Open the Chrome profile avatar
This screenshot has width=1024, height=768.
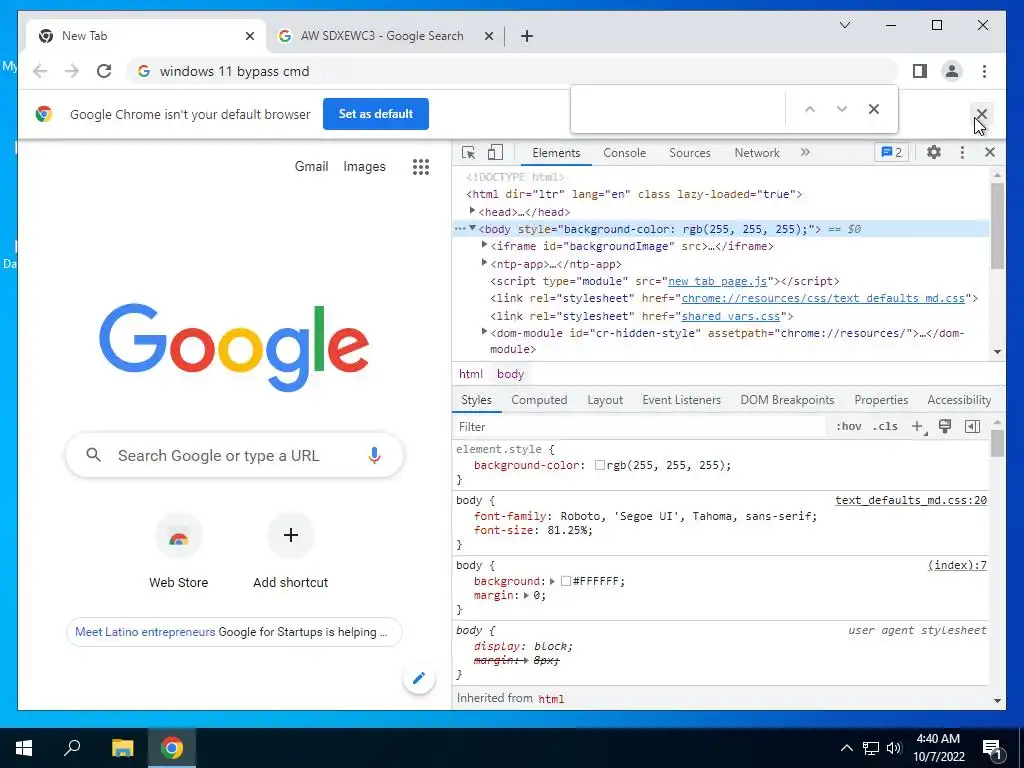tap(952, 71)
